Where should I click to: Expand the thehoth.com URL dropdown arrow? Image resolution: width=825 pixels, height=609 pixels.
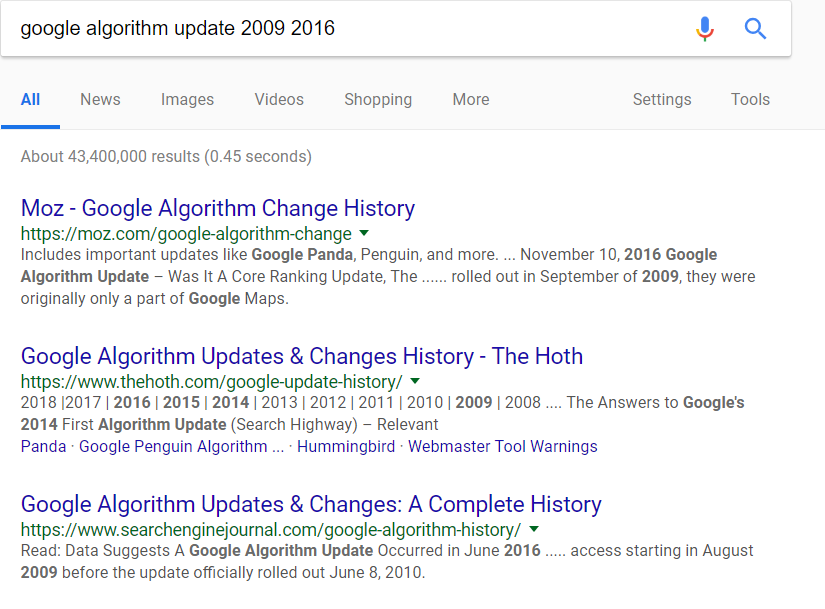pyautogui.click(x=415, y=381)
